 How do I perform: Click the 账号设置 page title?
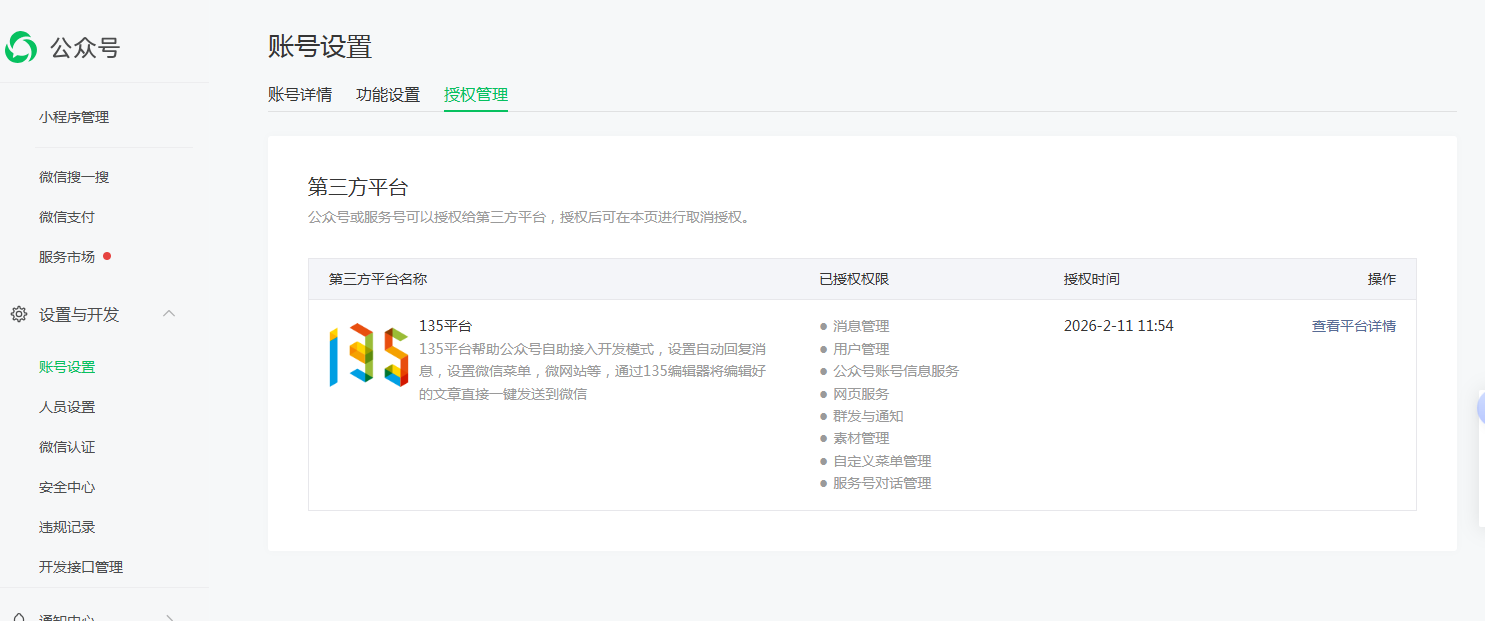click(x=320, y=46)
